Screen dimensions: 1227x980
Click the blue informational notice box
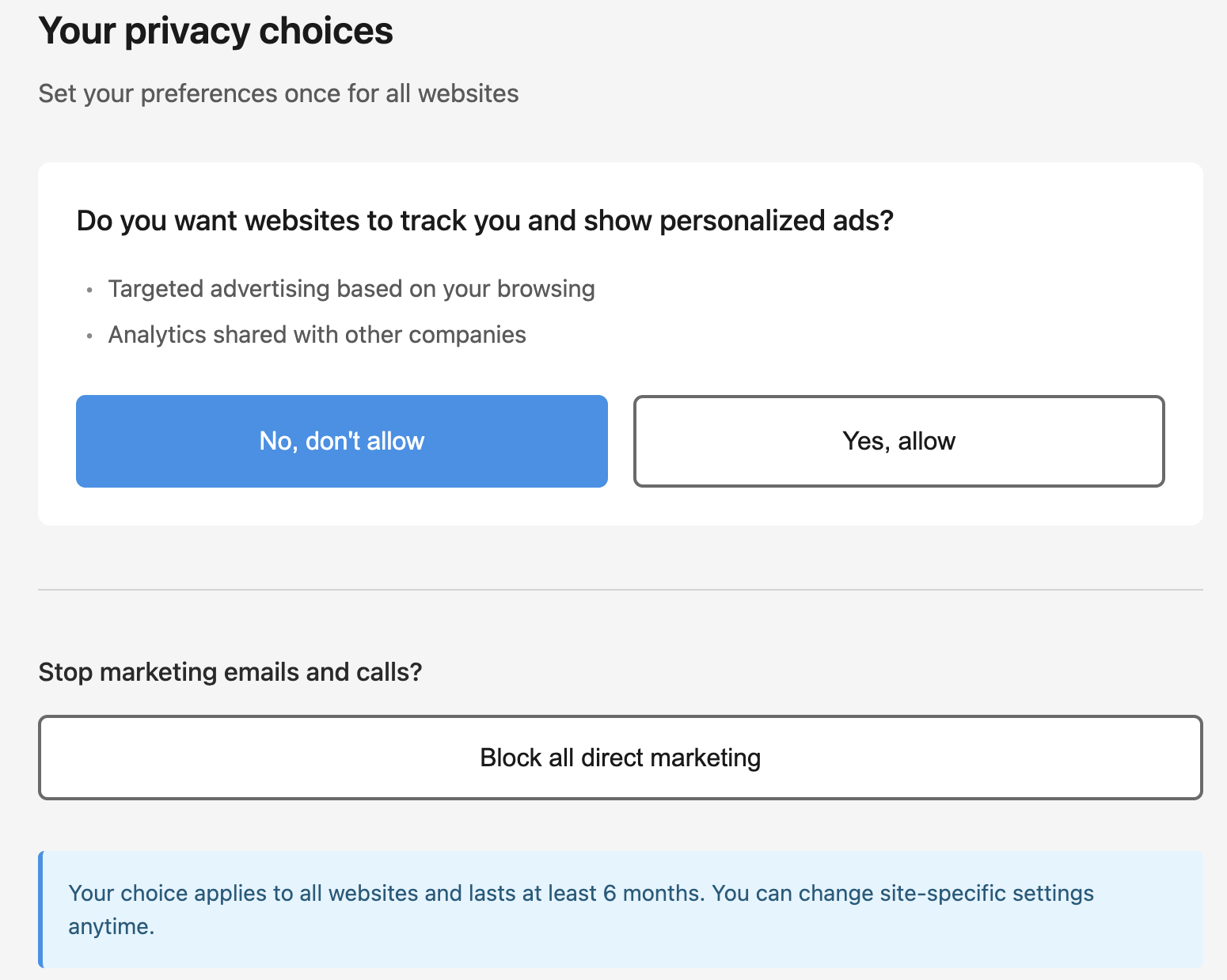(619, 909)
